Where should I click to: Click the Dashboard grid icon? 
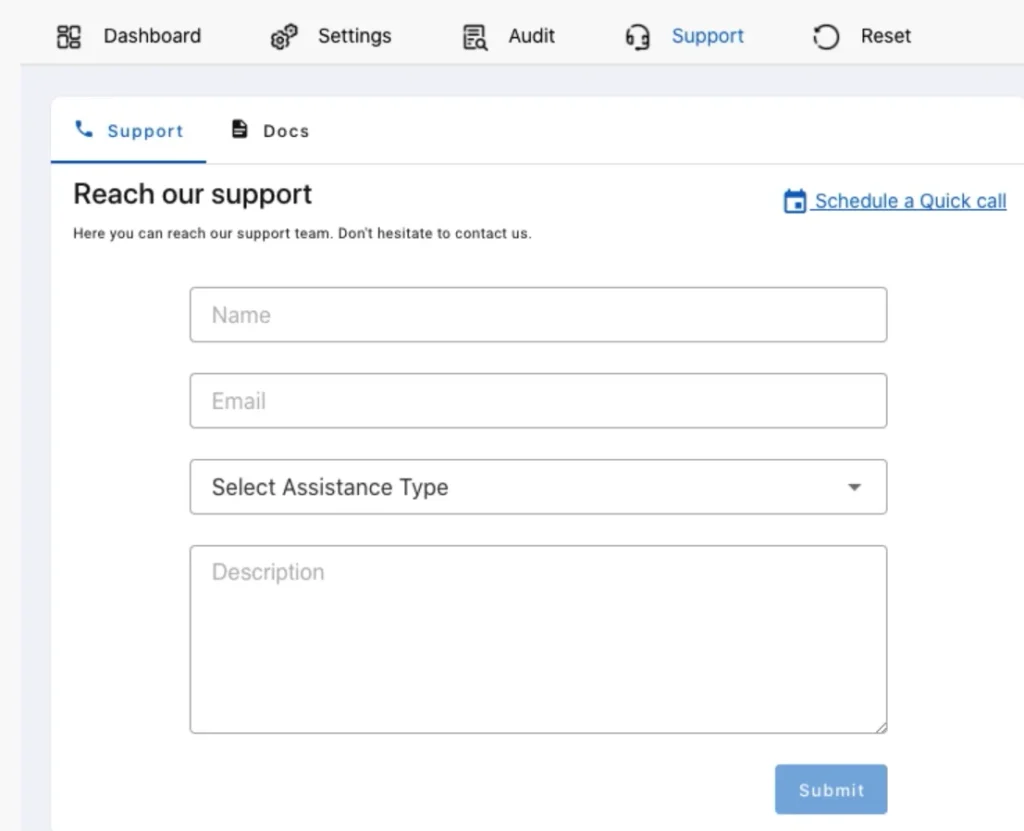pos(69,36)
